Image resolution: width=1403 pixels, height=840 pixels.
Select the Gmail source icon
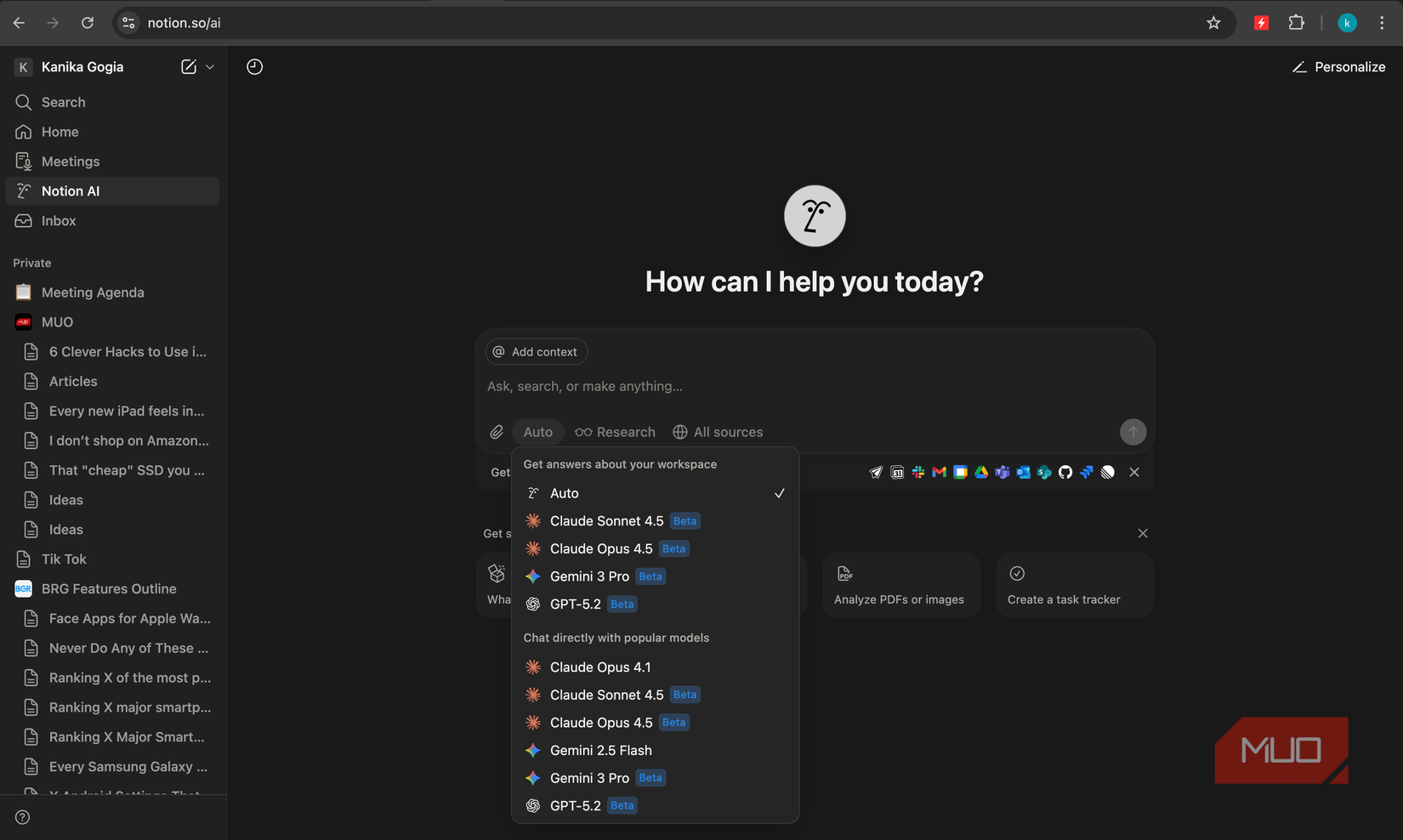point(939,472)
